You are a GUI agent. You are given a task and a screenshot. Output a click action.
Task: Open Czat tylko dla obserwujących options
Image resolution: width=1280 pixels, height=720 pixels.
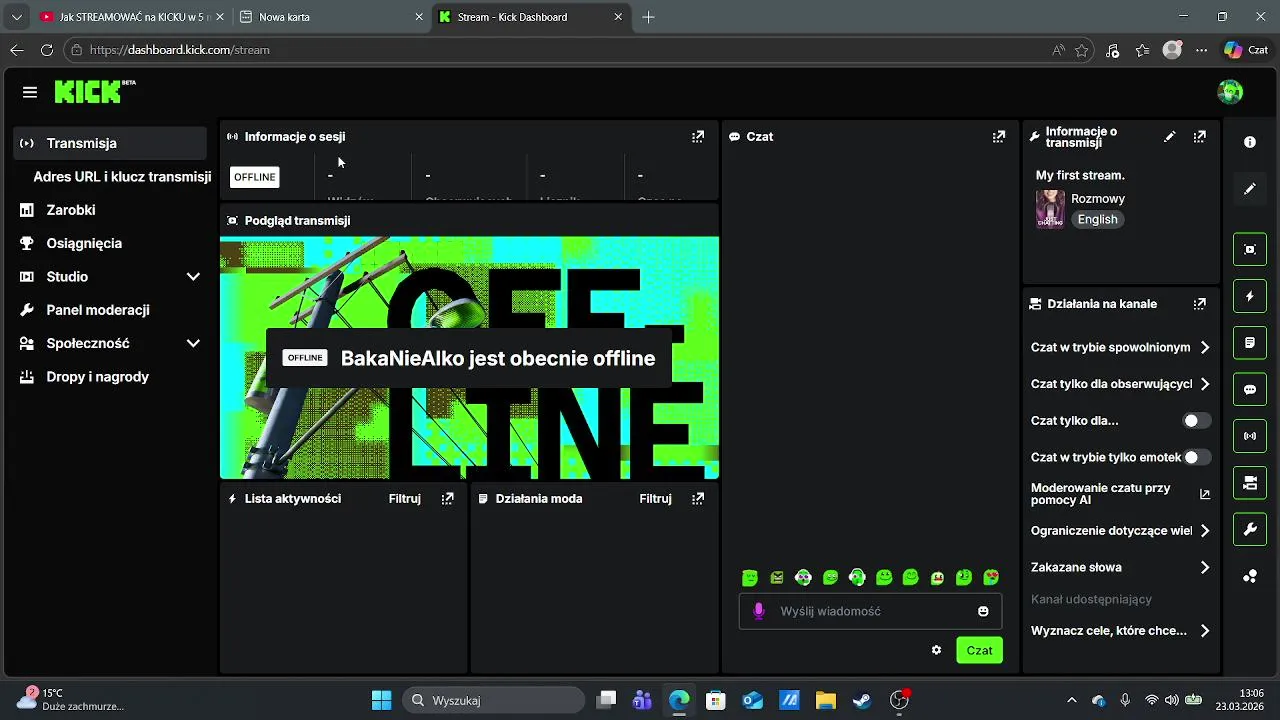tap(1120, 384)
